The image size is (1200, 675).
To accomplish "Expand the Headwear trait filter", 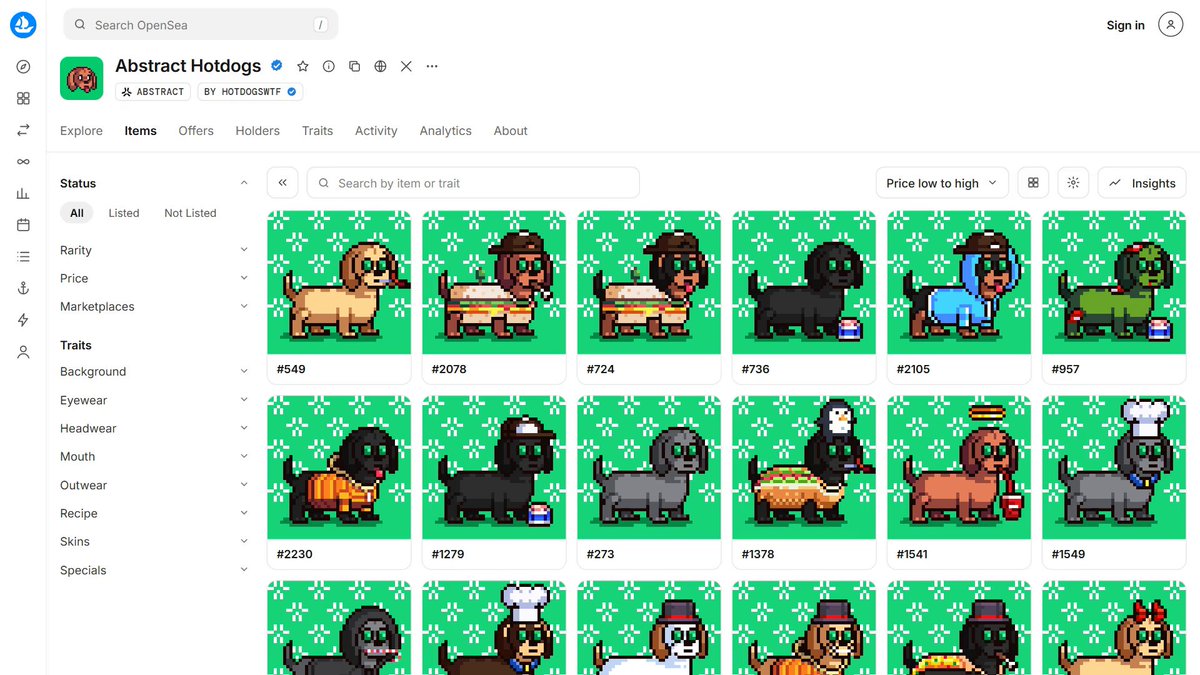I will [154, 429].
